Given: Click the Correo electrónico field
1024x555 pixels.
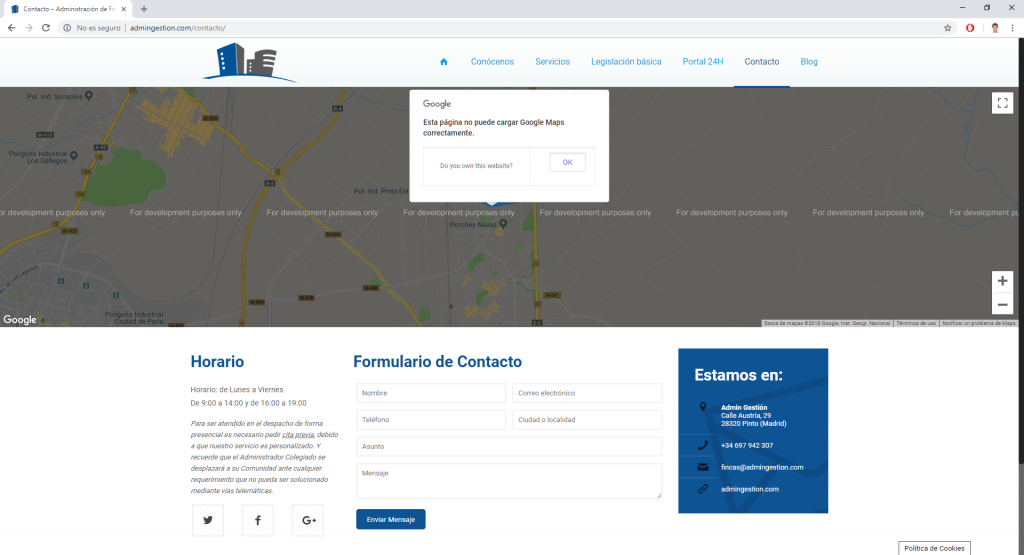Looking at the screenshot, I should pos(586,393).
